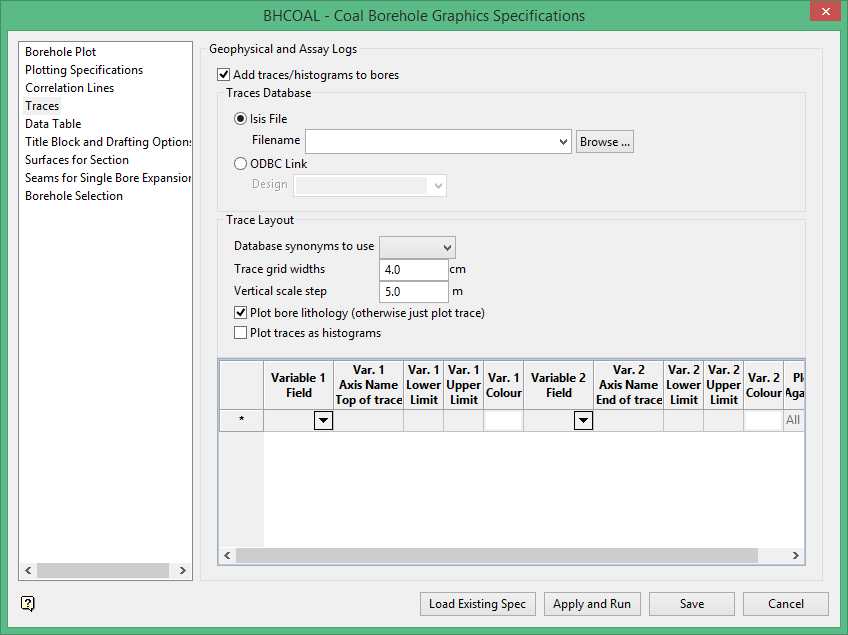Screen dimensions: 848x635
Task: Expand Database synonyms to use dropdown
Action: [445, 247]
